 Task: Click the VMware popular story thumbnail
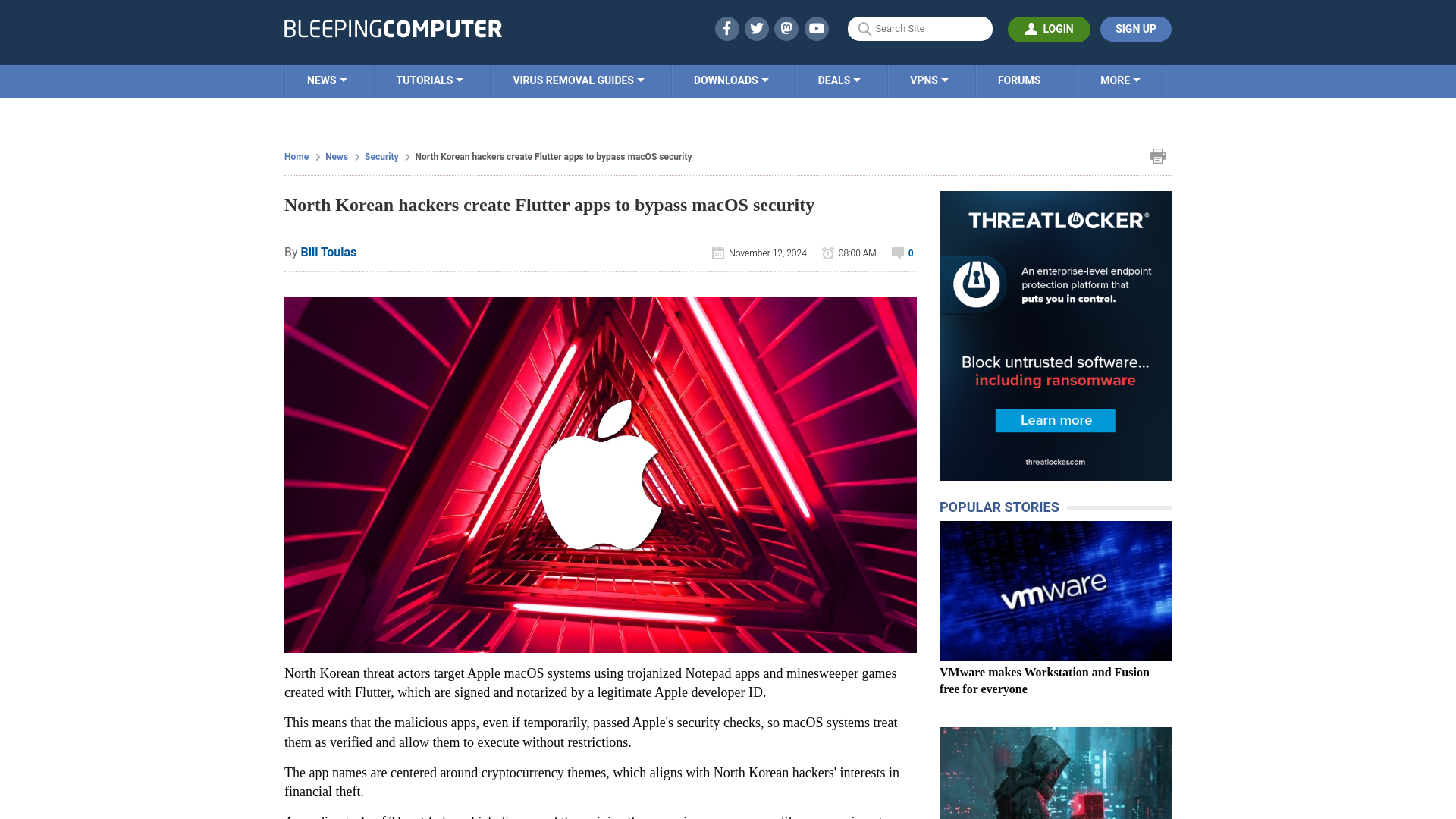pyautogui.click(x=1055, y=591)
